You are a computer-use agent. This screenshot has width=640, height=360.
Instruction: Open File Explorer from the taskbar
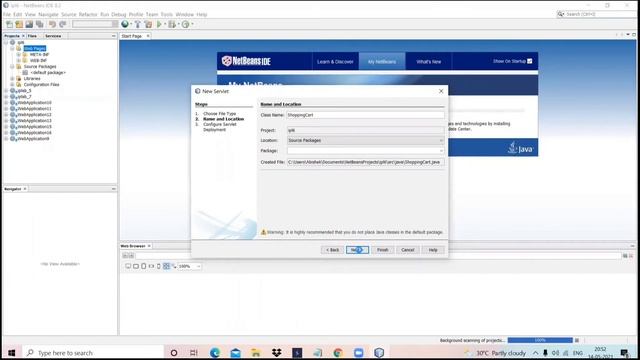[256, 353]
